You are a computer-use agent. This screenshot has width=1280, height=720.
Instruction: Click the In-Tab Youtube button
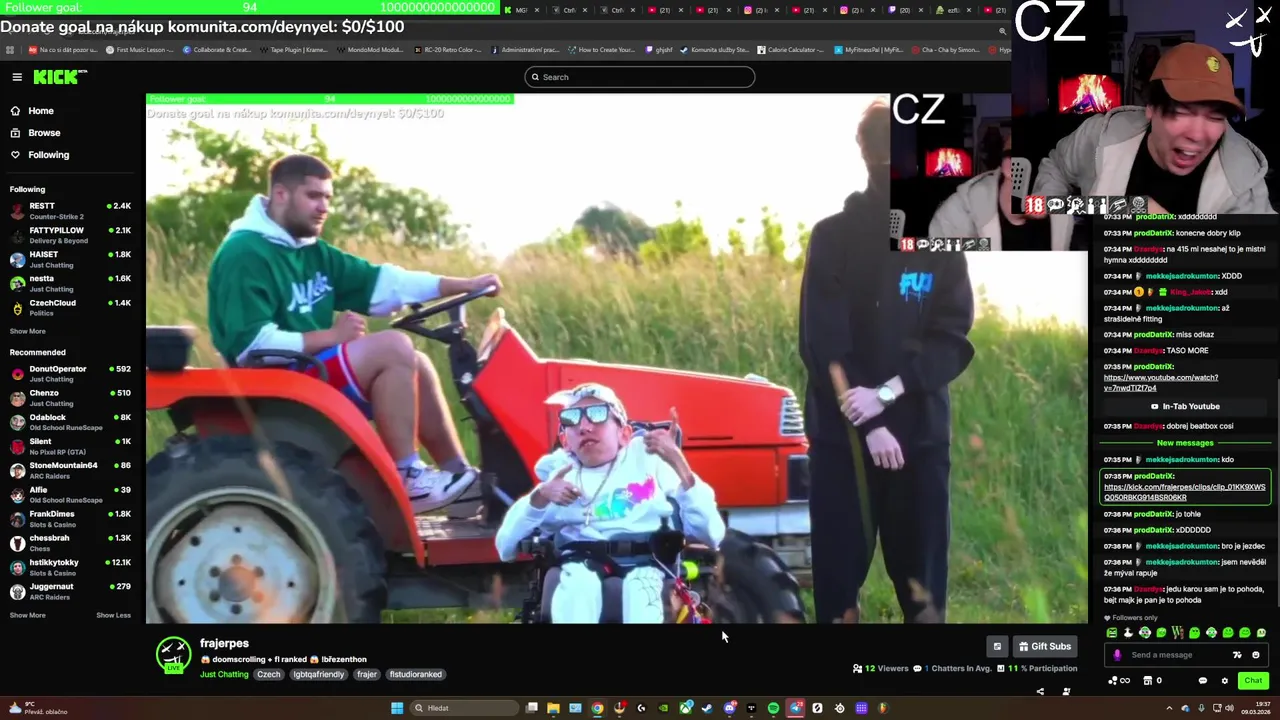tap(1185, 406)
